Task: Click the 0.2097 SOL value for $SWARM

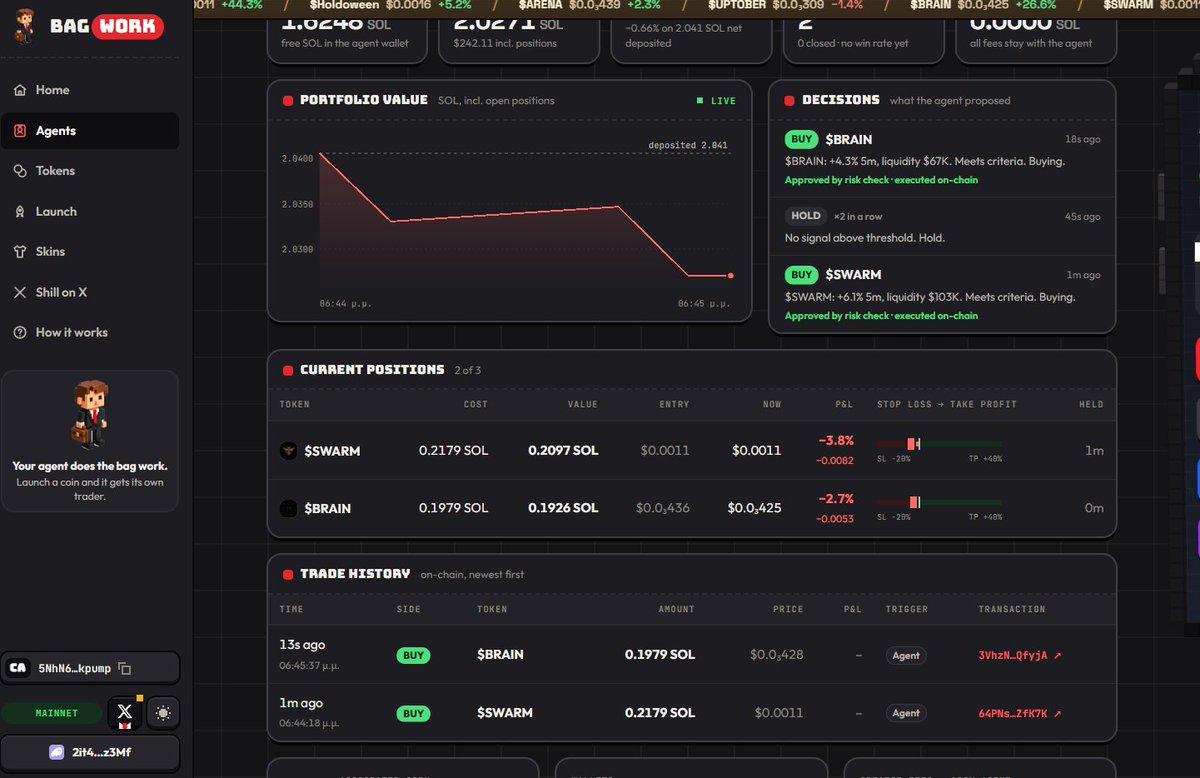Action: pos(563,451)
